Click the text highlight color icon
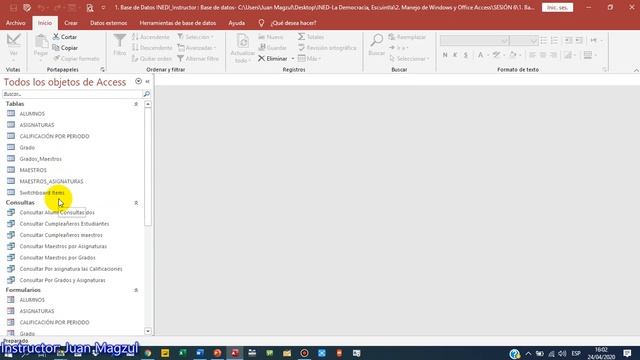This screenshot has height=360, width=640. [x=496, y=55]
